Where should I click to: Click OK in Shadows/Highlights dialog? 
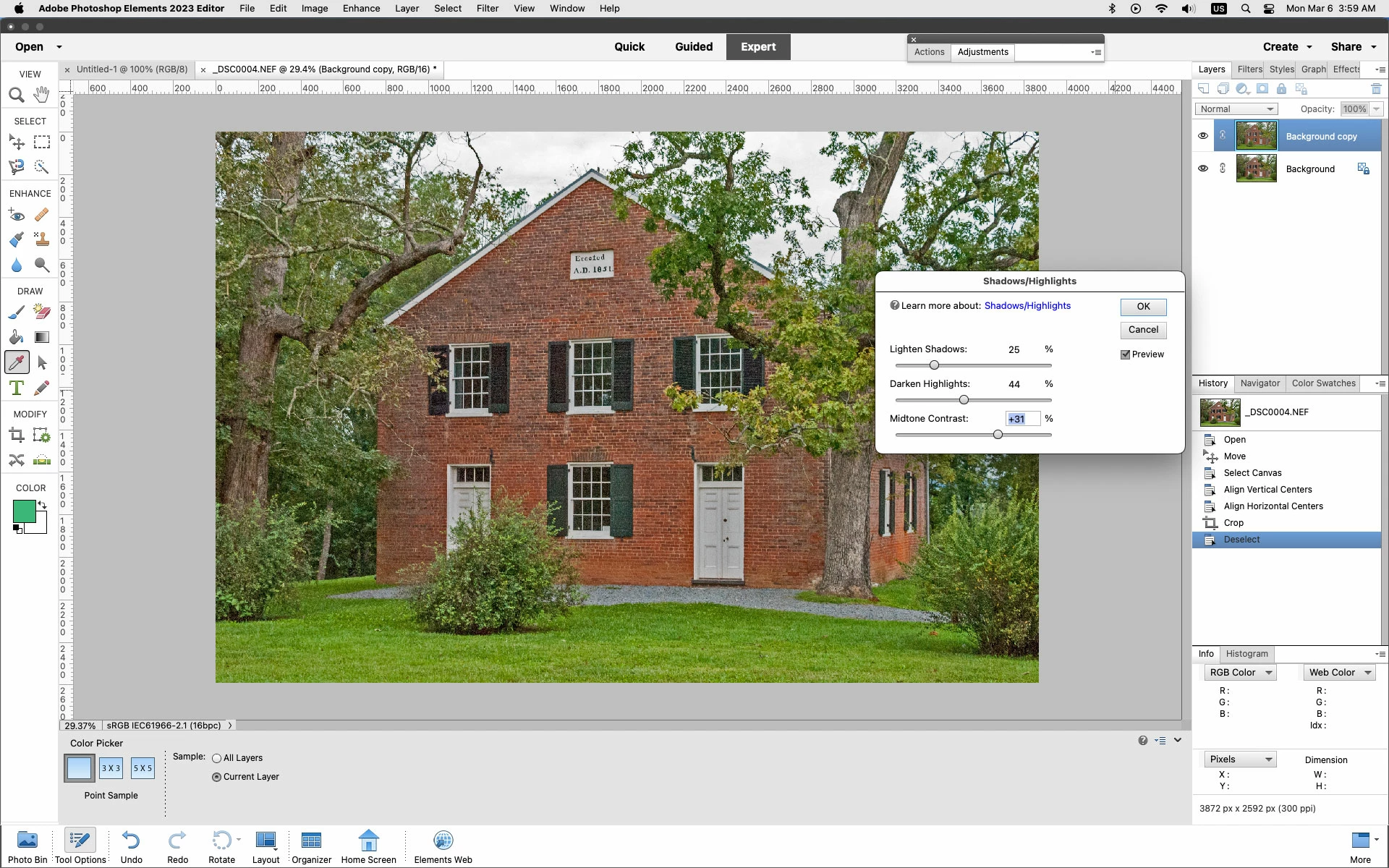click(1142, 307)
